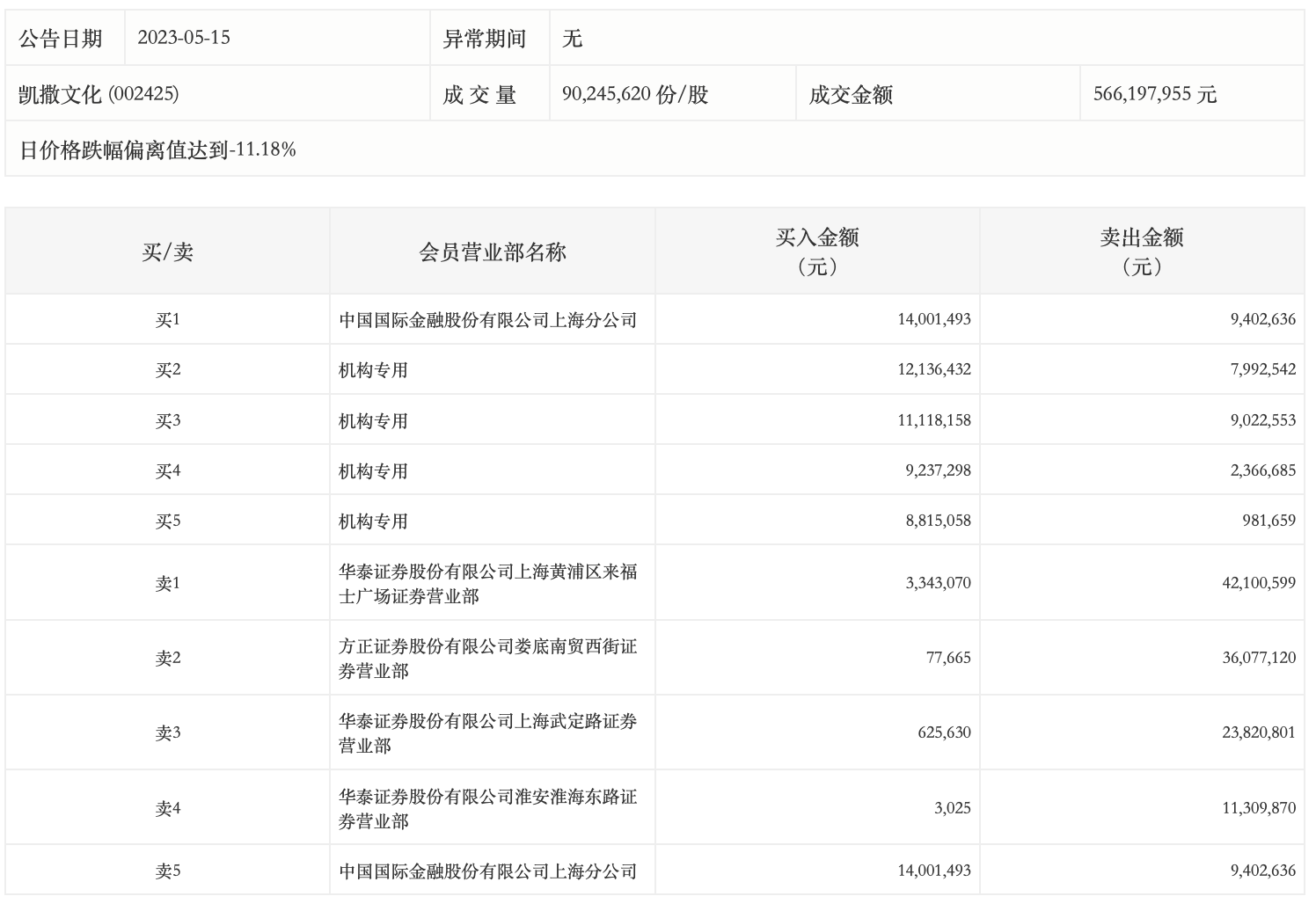Viewport: 1316px width, 911px height.
Task: Click the 买入金额 column header
Action: [x=816, y=251]
